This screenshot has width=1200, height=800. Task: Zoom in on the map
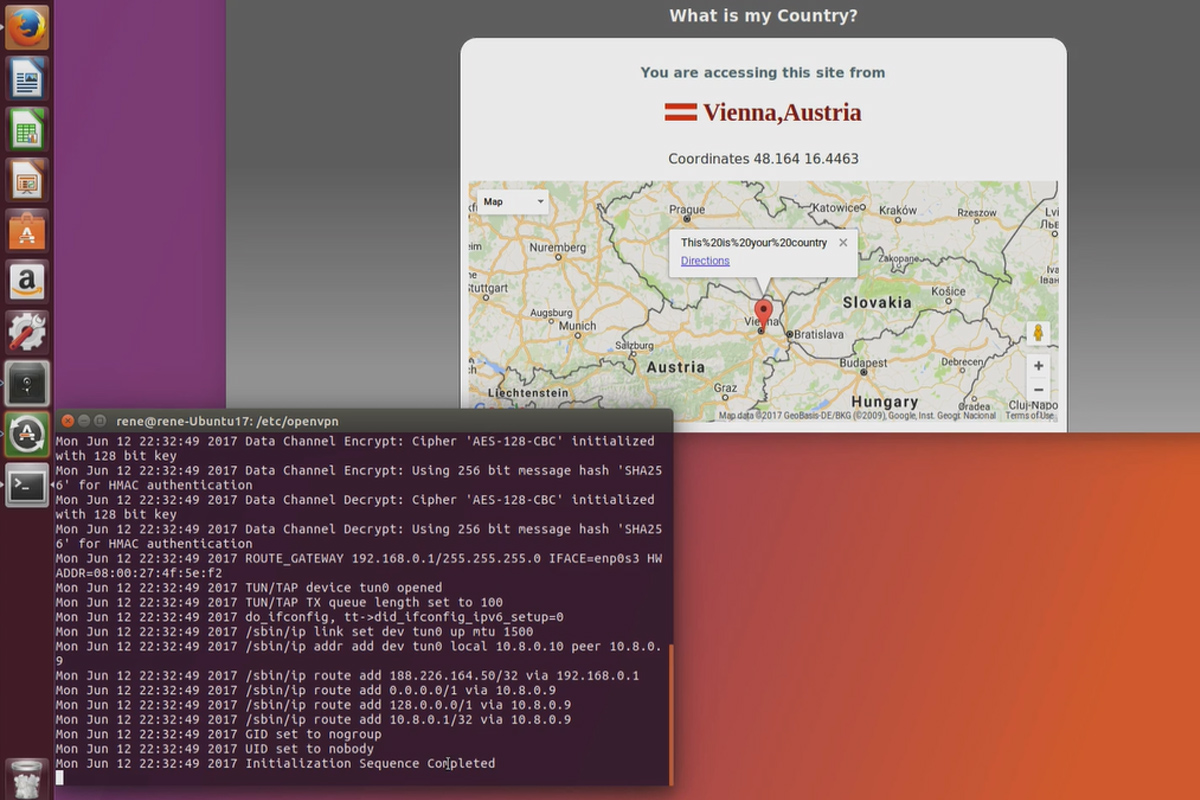point(1039,366)
